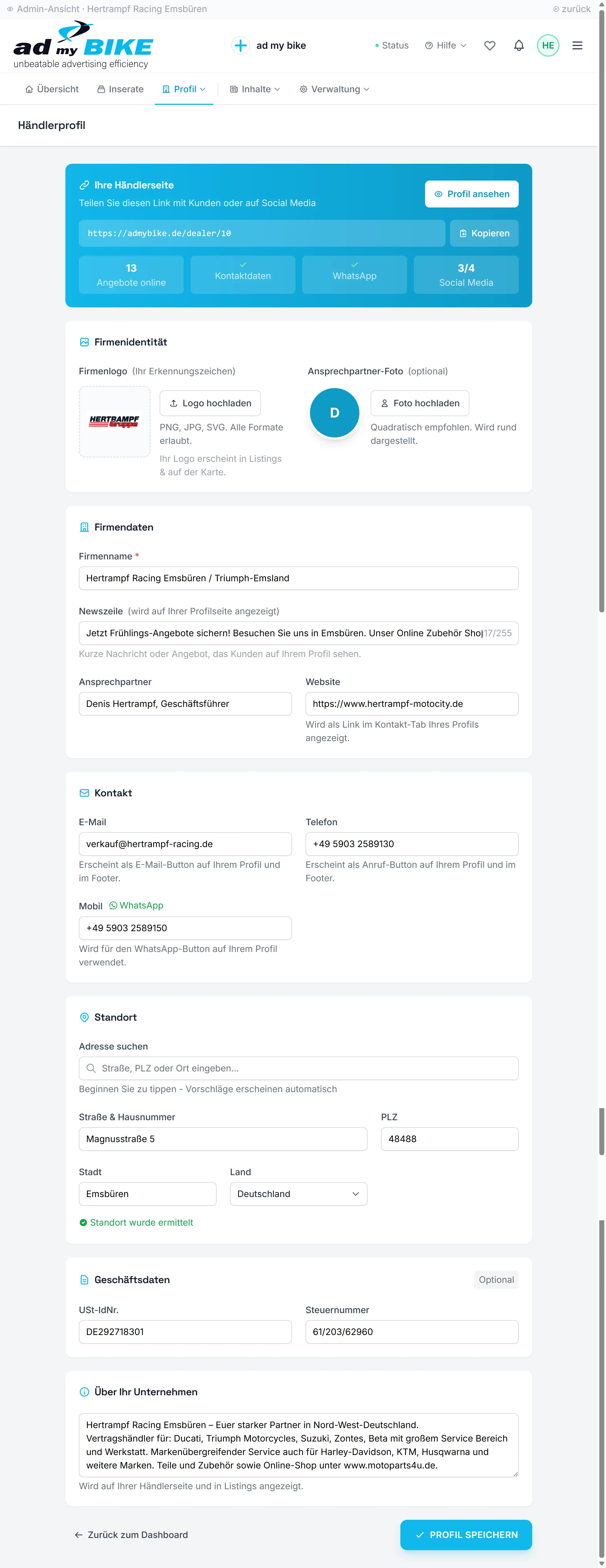
Task: Toggle the WhatsApp status chip
Action: tap(354, 275)
